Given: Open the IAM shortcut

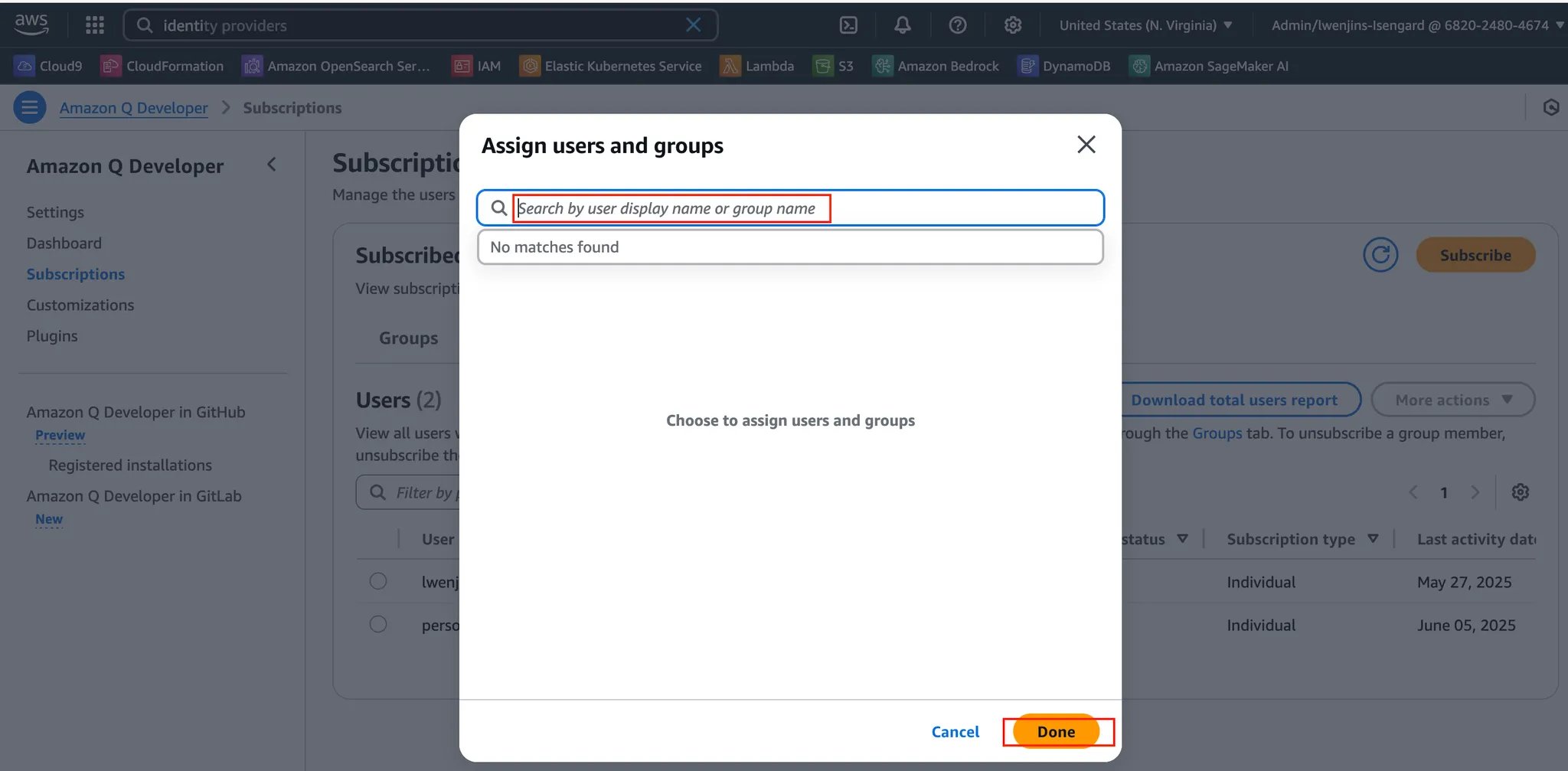Looking at the screenshot, I should point(476,66).
